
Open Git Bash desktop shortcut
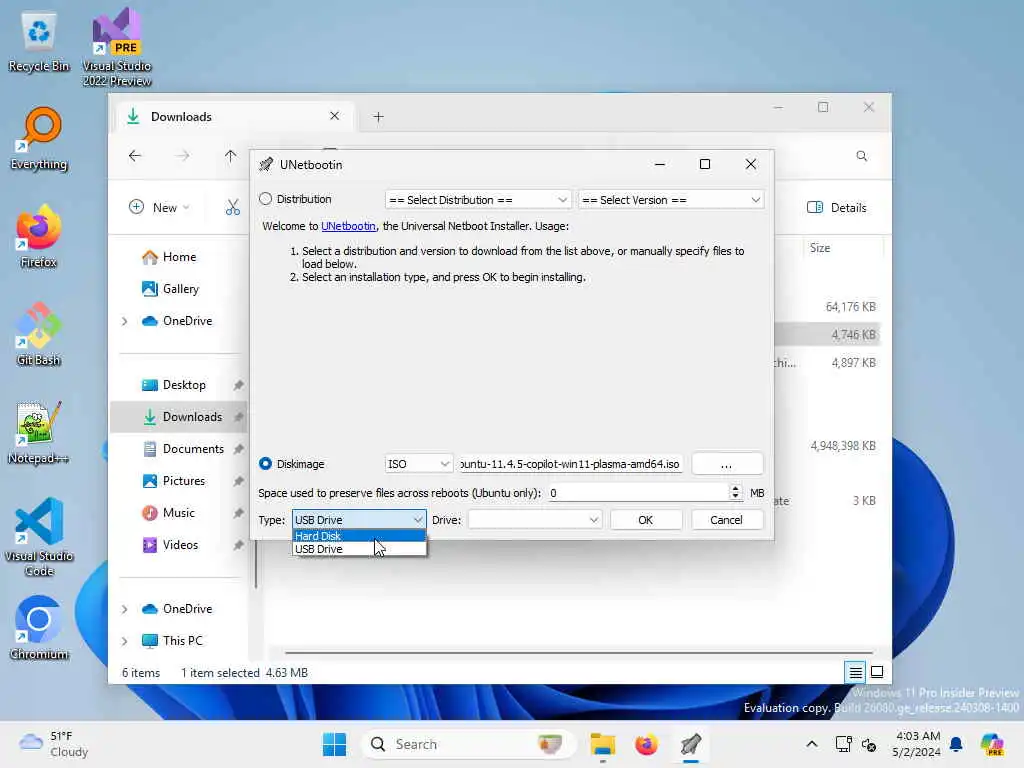click(x=39, y=334)
